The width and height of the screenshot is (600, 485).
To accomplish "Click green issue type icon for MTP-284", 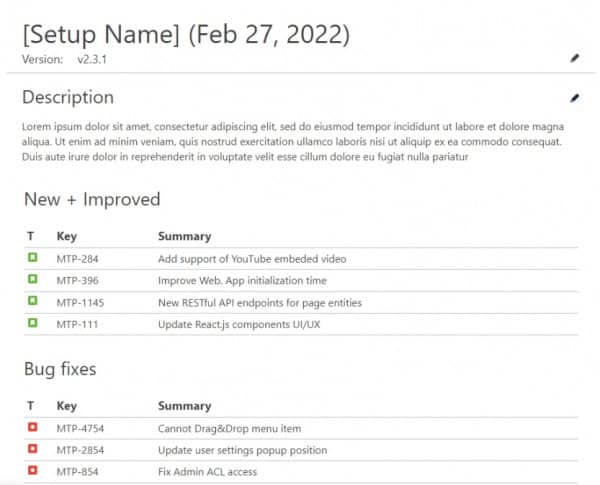I will 32,259.
